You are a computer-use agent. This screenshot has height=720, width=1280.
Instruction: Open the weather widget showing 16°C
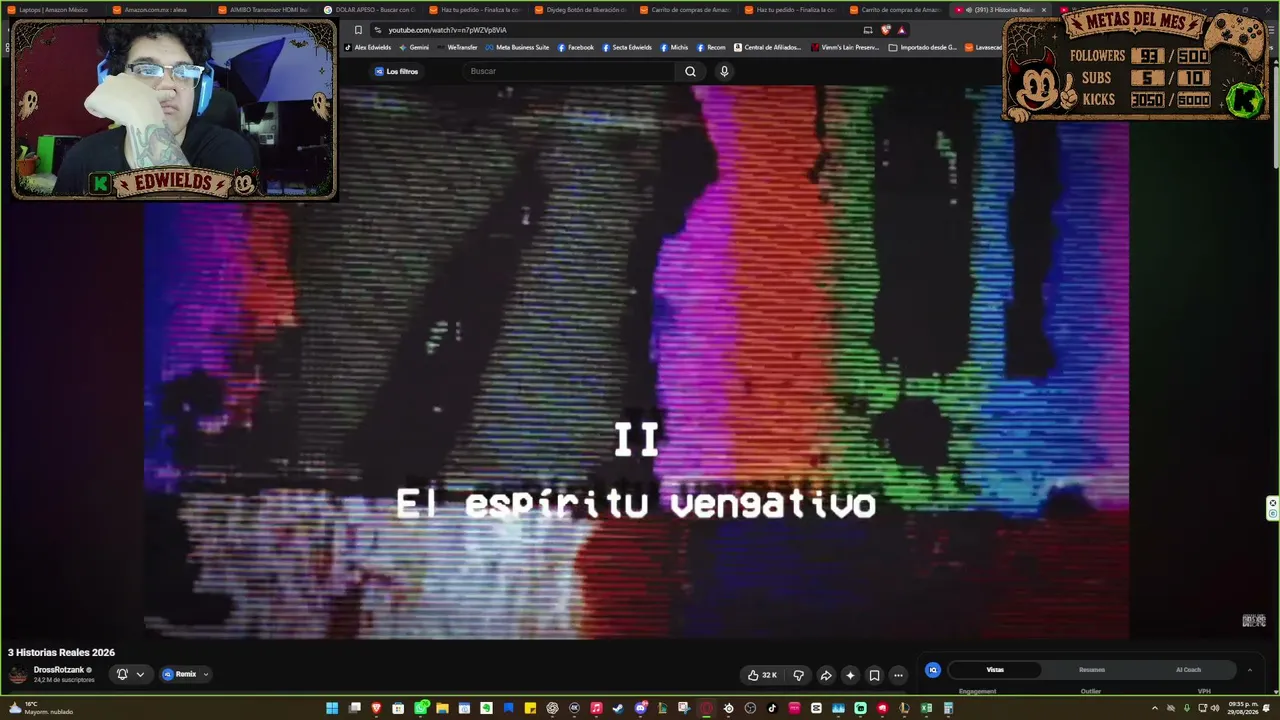pyautogui.click(x=42, y=708)
